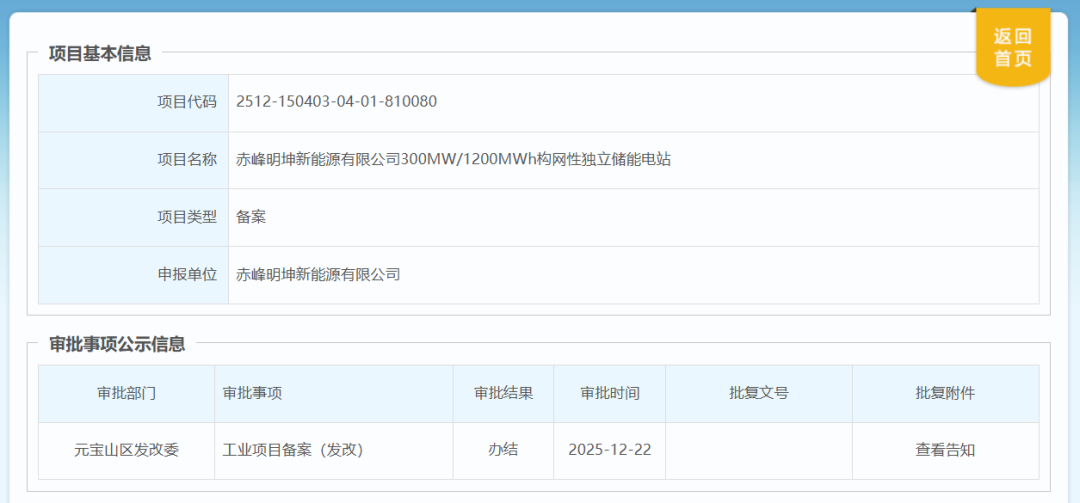Click the 返回首页 button
Viewport: 1080px width, 503px height.
1012,48
